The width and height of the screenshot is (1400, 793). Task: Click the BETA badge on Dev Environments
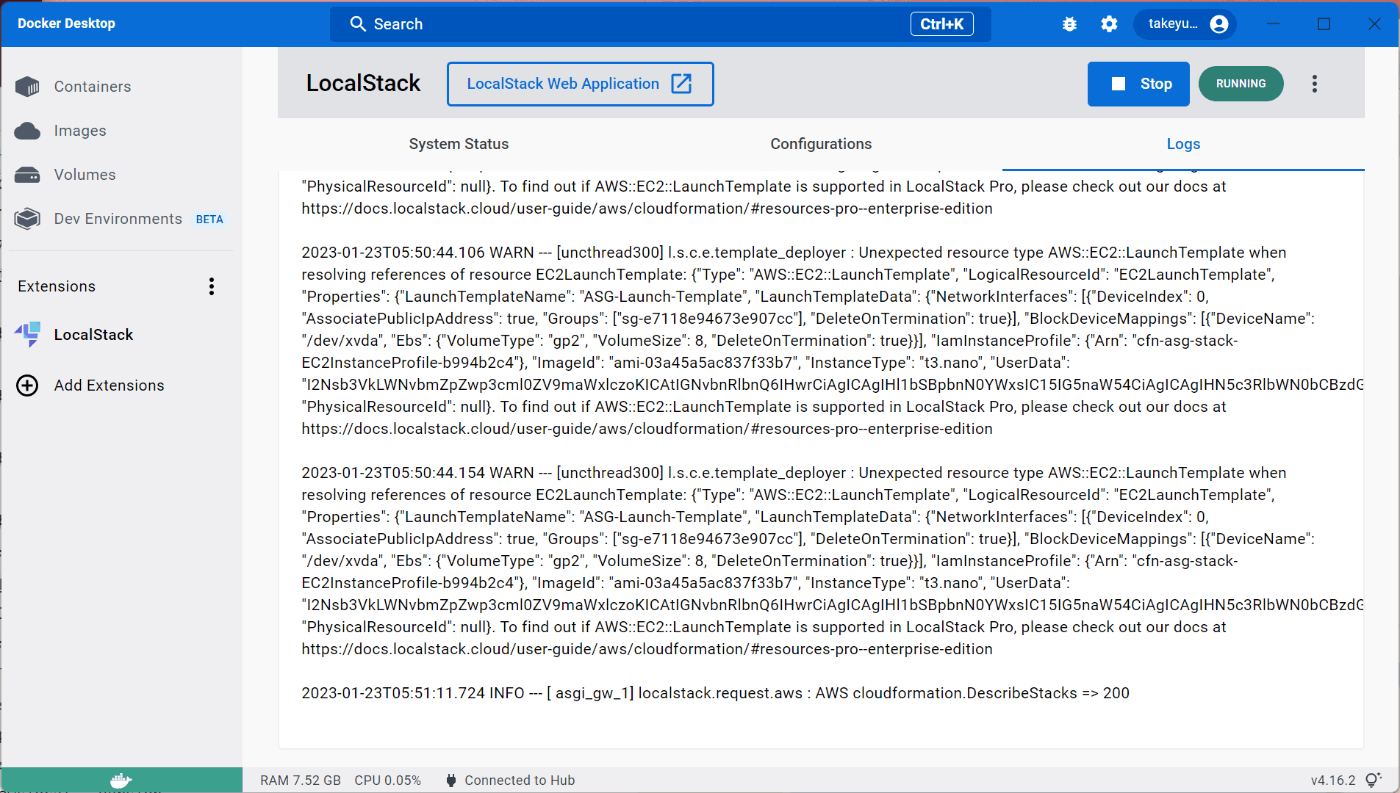[x=210, y=219]
